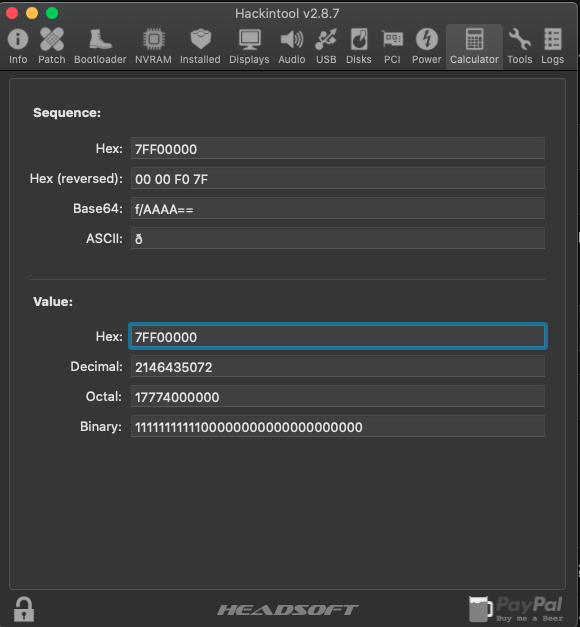Open the Audio speaker section

click(x=292, y=46)
